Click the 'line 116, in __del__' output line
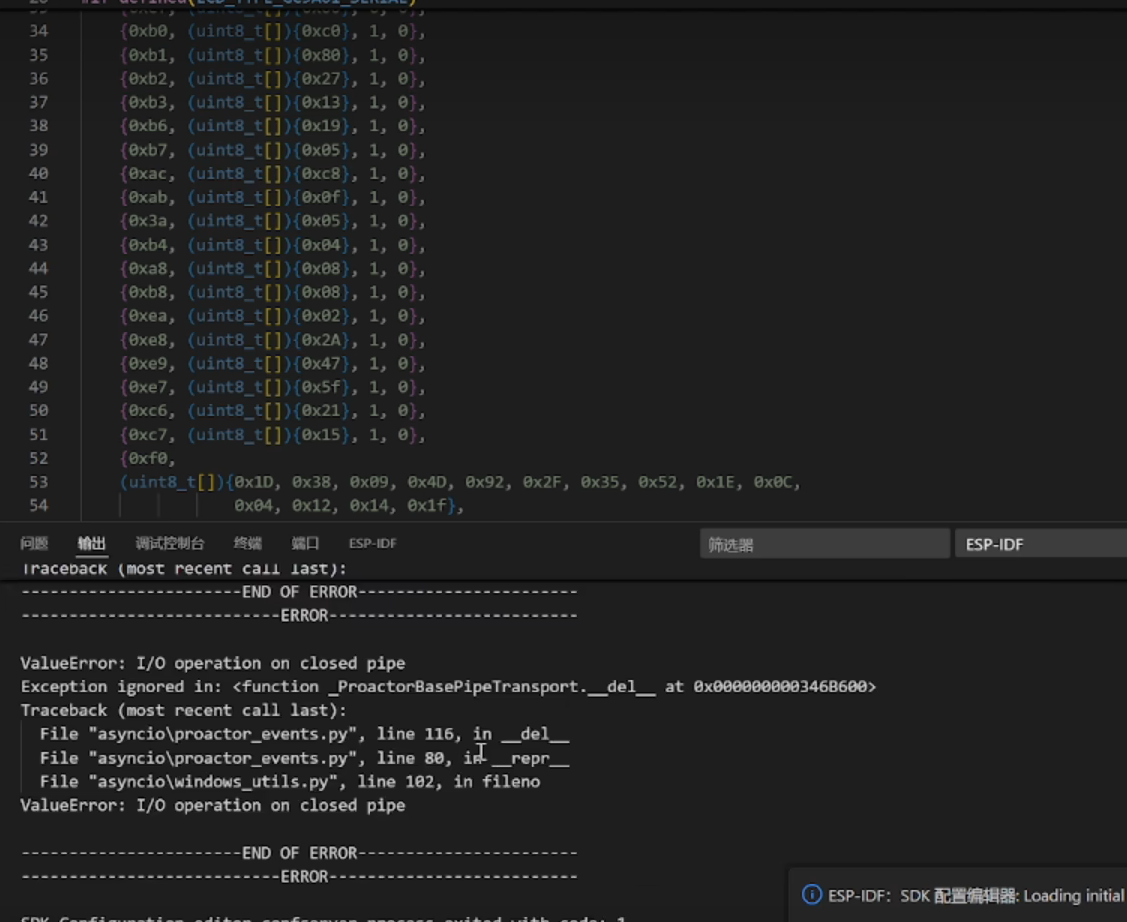This screenshot has height=922, width=1127. [304, 734]
